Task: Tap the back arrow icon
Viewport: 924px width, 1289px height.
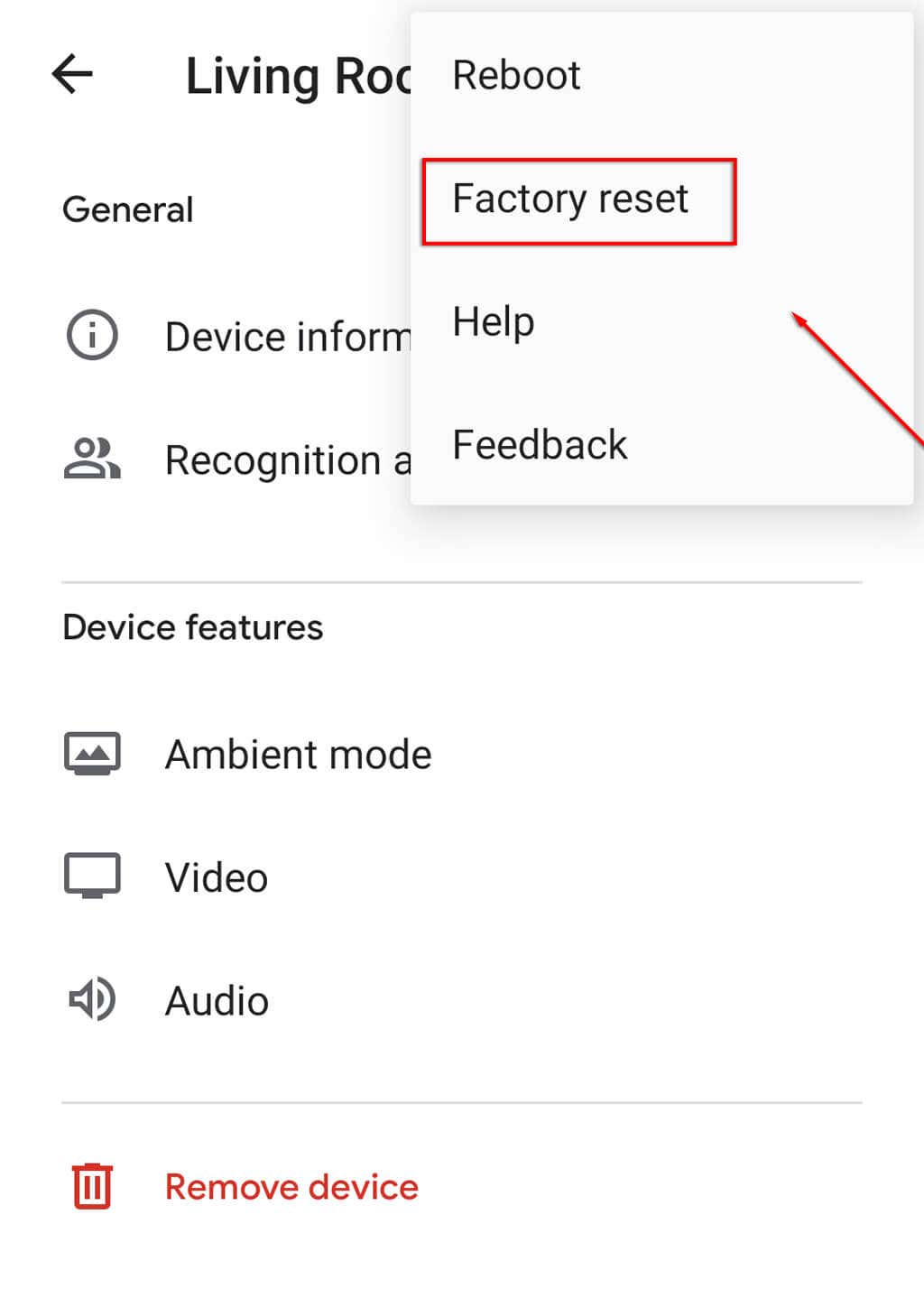Action: point(72,74)
